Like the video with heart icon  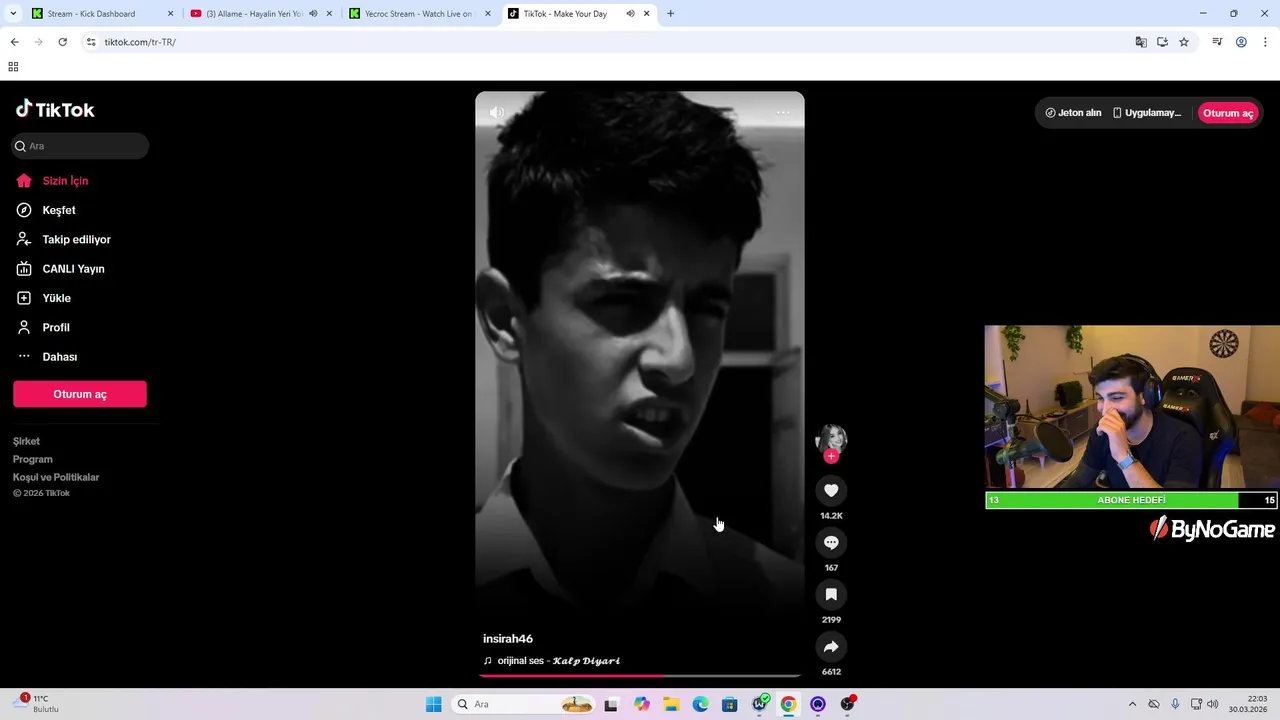coord(831,490)
